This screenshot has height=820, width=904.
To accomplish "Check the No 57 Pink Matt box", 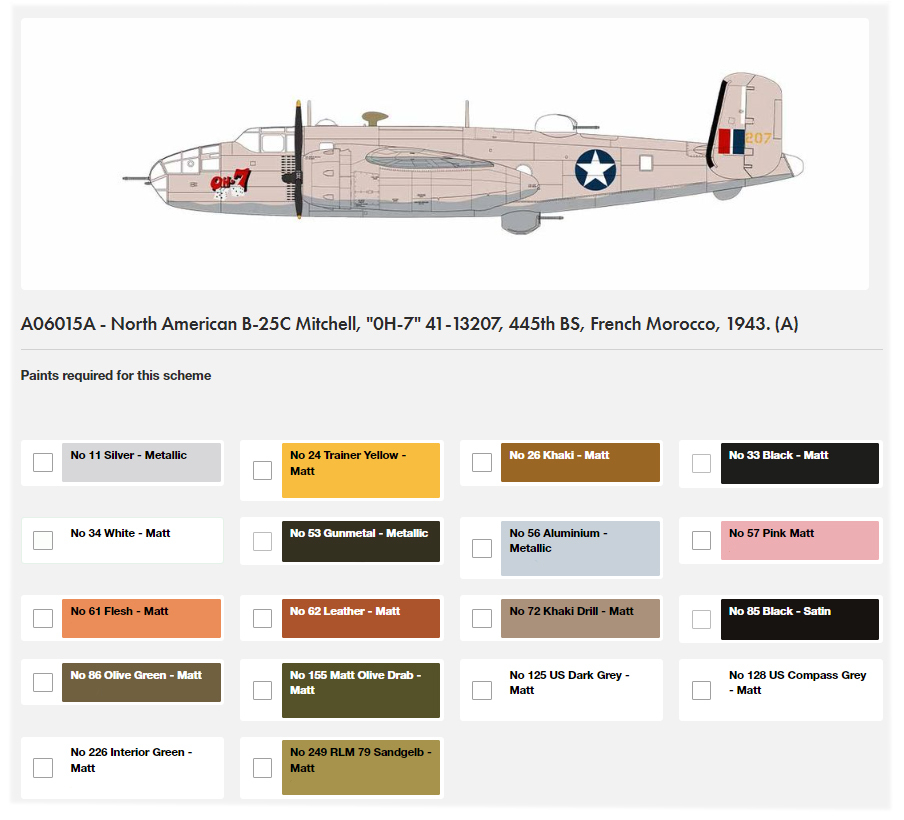I will [702, 540].
